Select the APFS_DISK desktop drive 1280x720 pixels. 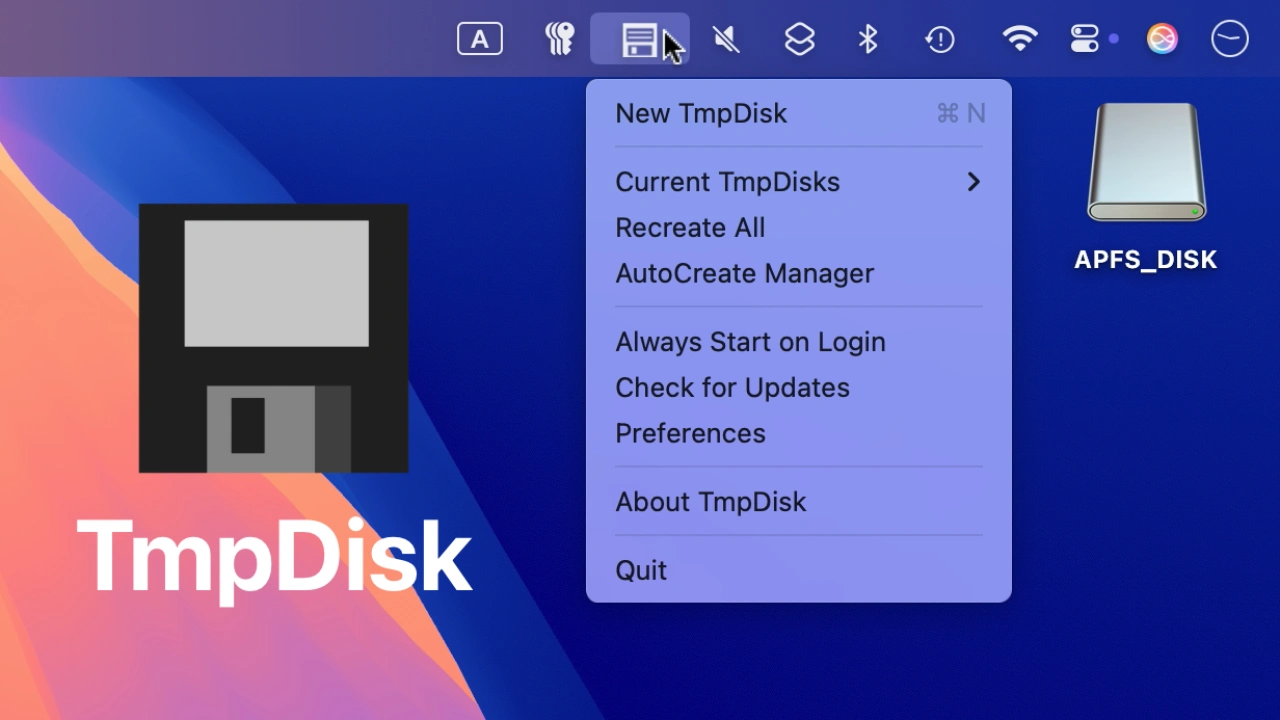pos(1146,165)
